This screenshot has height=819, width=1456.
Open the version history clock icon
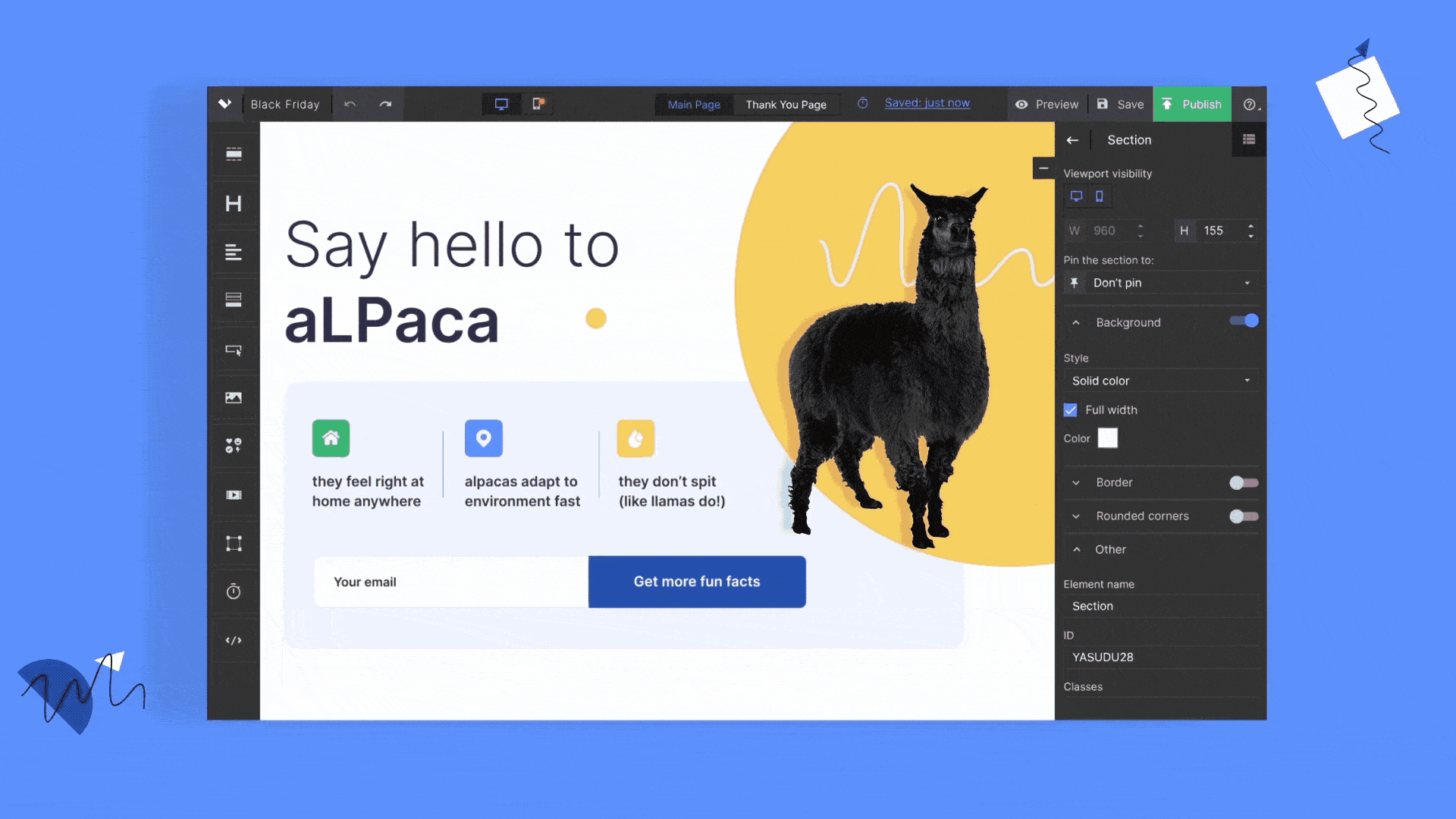862,103
